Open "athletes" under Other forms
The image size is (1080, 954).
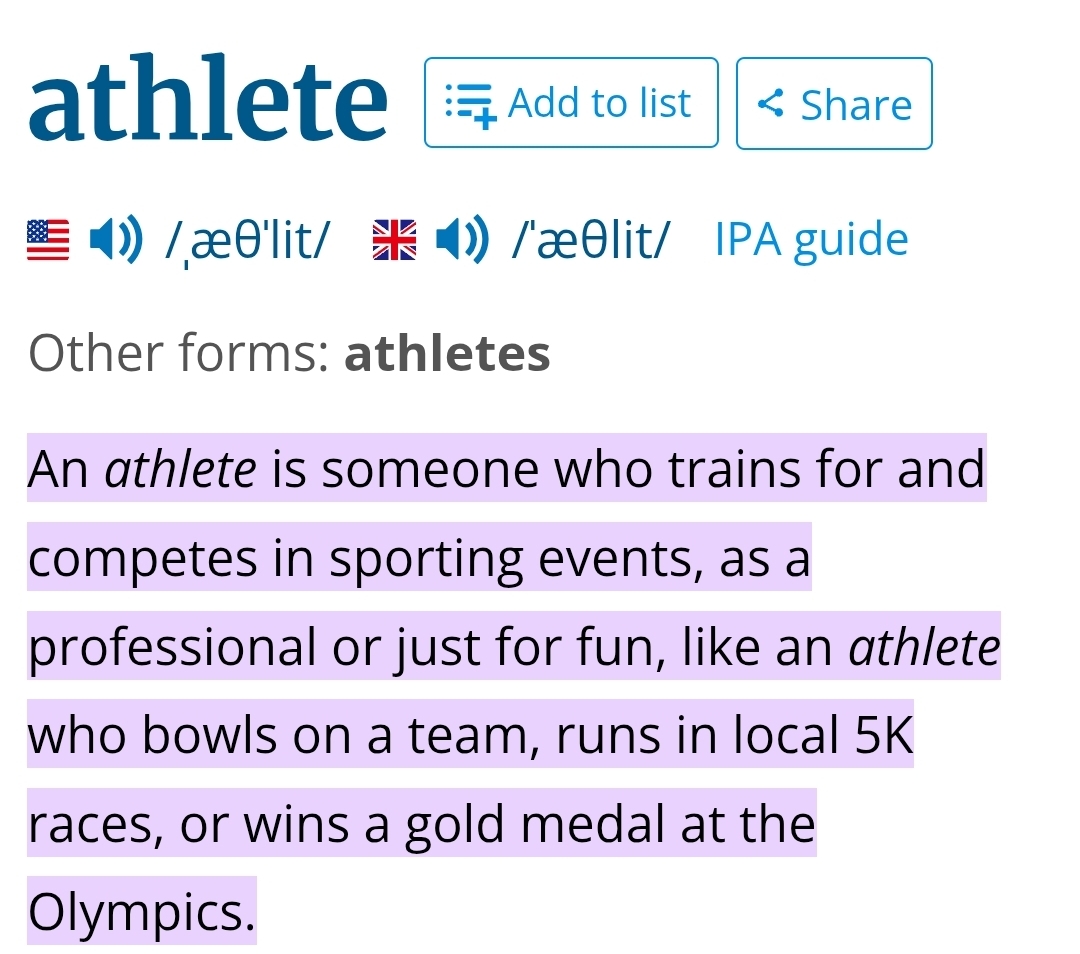click(447, 353)
